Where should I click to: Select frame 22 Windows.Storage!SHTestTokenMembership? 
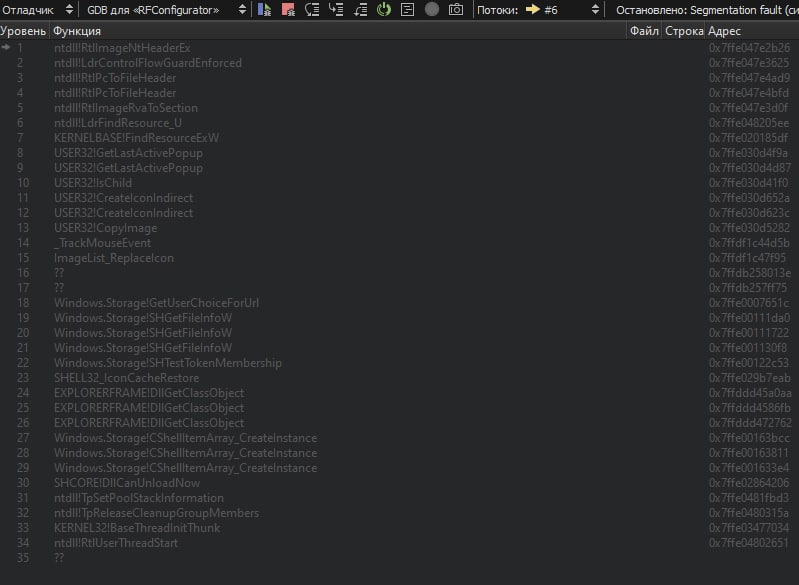400,363
